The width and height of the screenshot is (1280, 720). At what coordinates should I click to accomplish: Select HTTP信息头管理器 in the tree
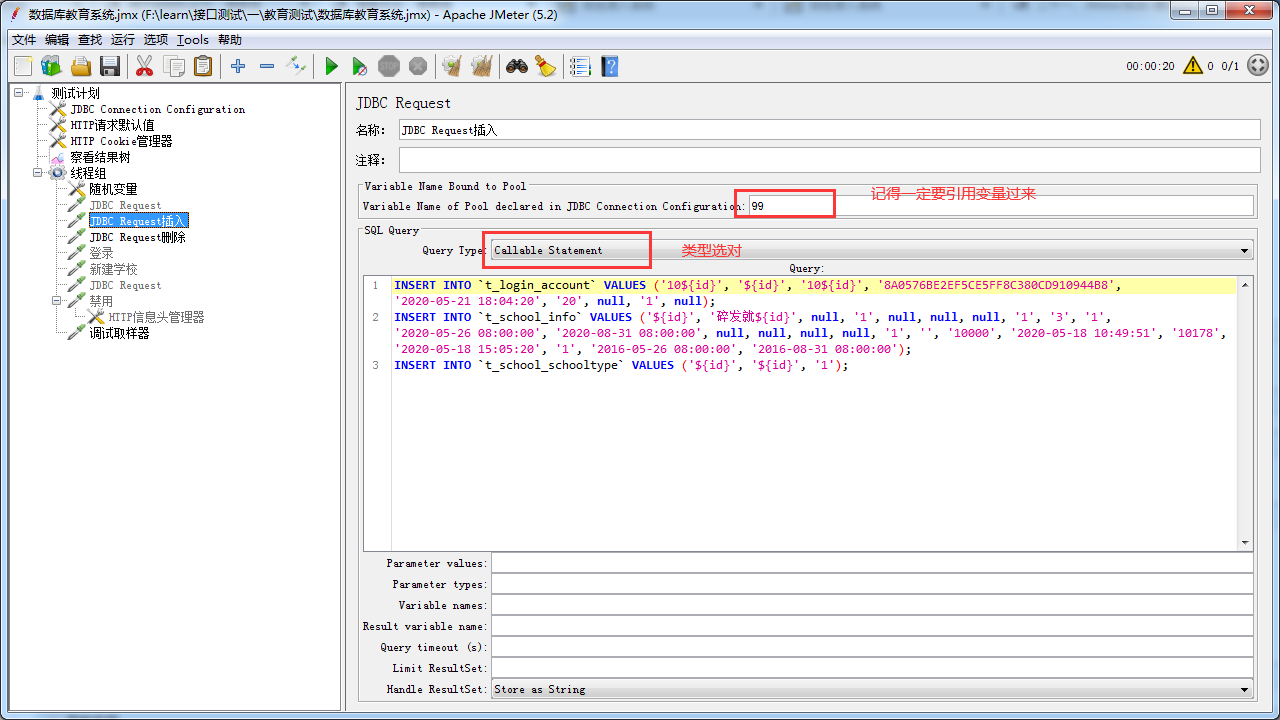pyautogui.click(x=156, y=317)
